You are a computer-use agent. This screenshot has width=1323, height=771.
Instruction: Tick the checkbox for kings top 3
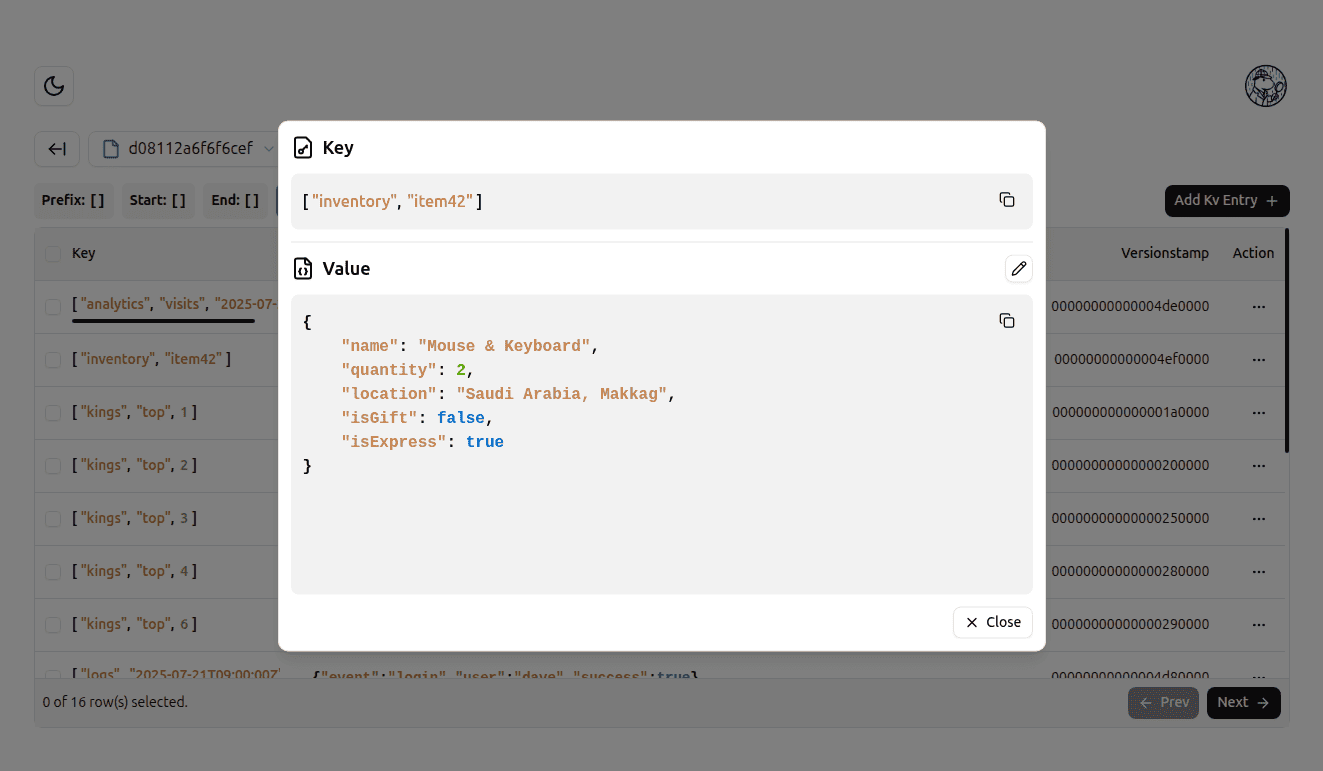tap(52, 518)
